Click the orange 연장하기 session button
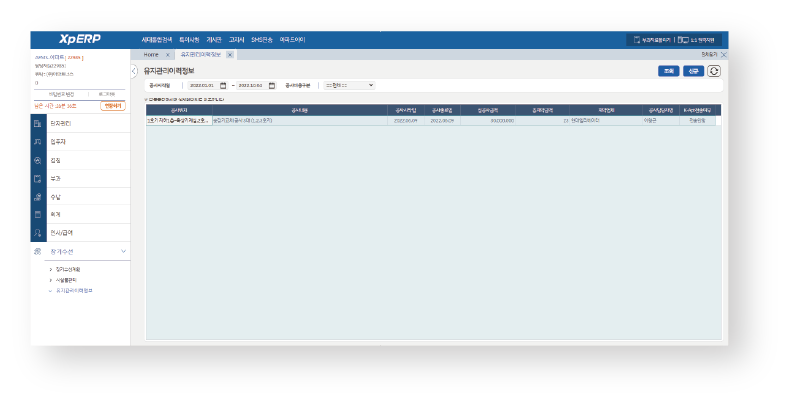790x406 pixels. [112, 106]
